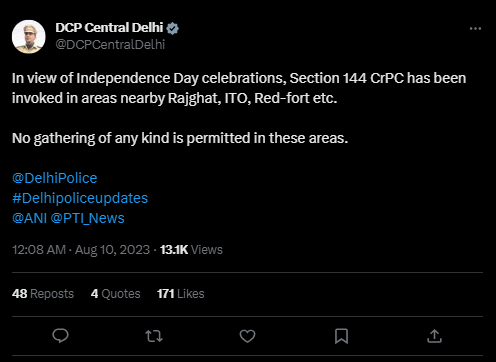The height and width of the screenshot is (362, 496).
Task: Repost this tweet using the retweet icon
Action: pos(154,336)
